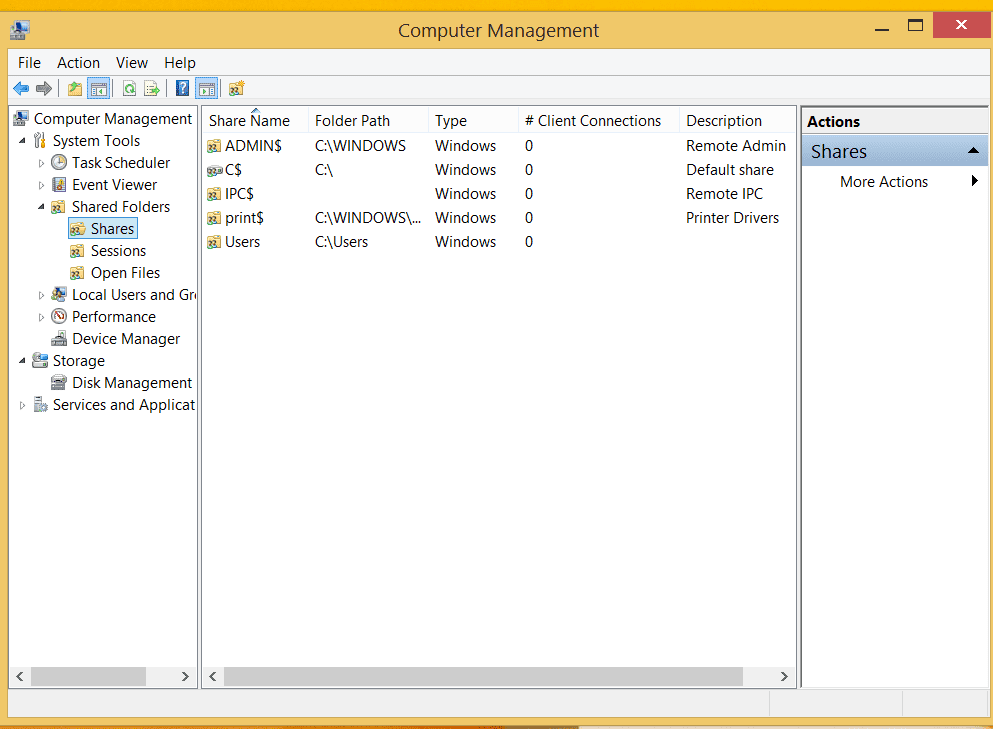Screen dimensions: 993x729
Task: Click the Forward arrow toolbar icon
Action: click(44, 89)
